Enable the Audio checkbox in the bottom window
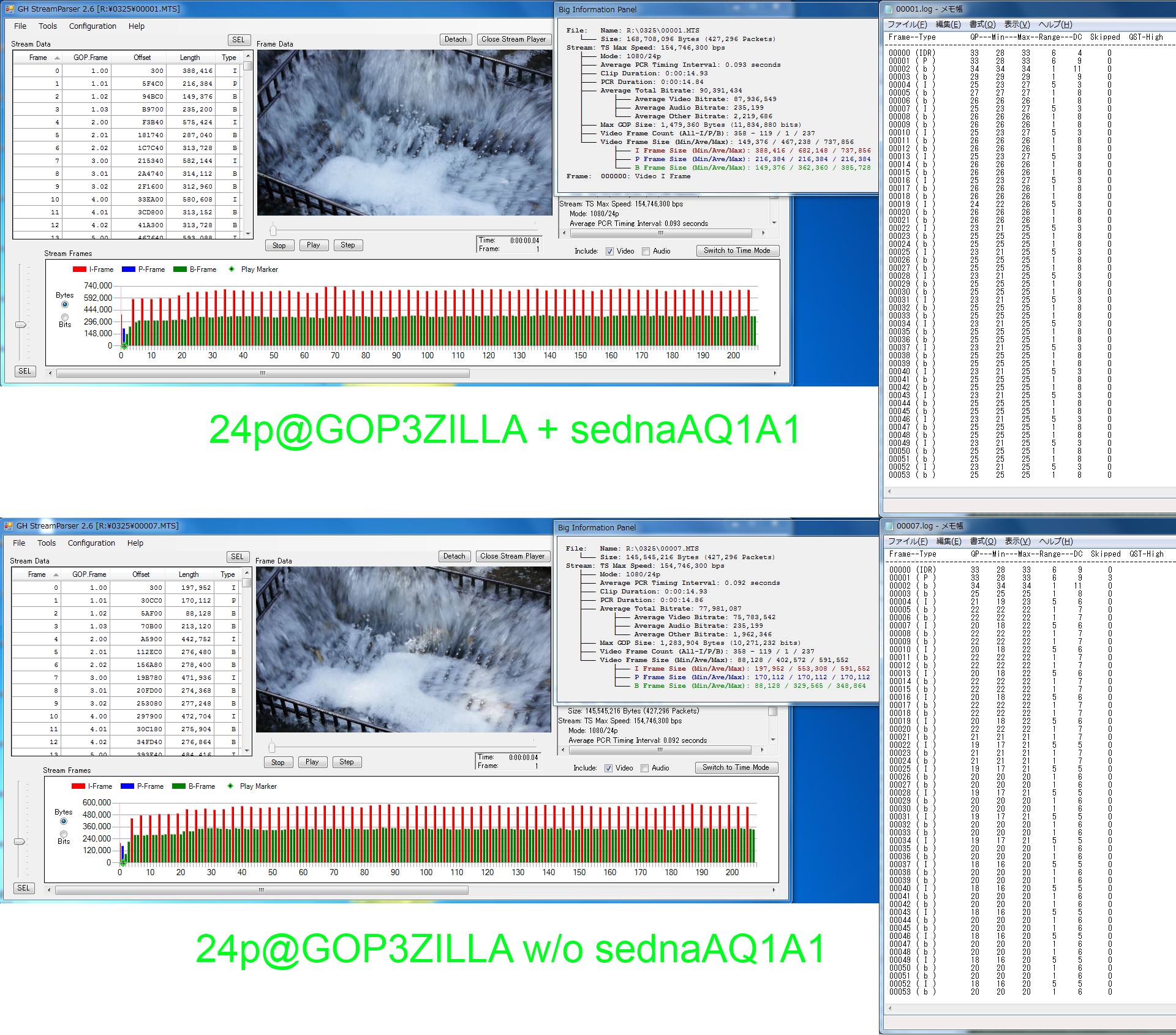 tap(644, 768)
